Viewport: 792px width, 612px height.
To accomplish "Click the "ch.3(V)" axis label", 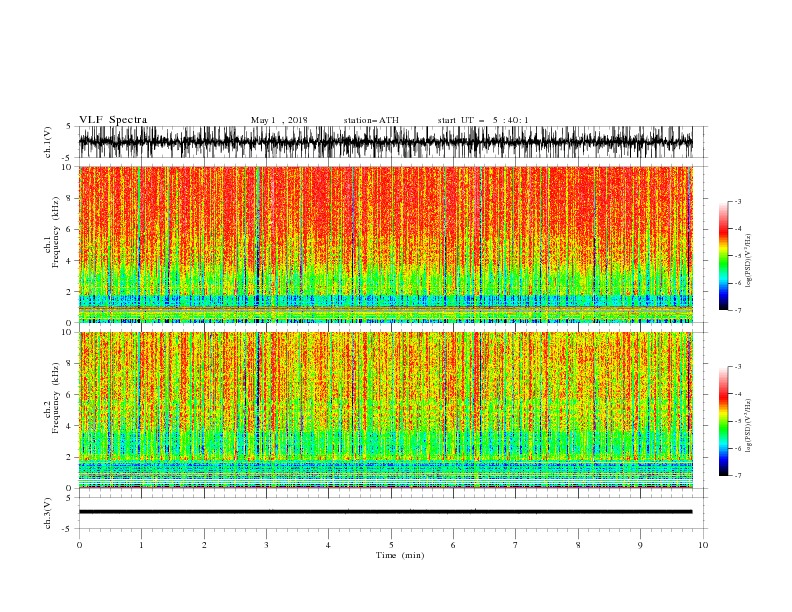I will pos(48,513).
